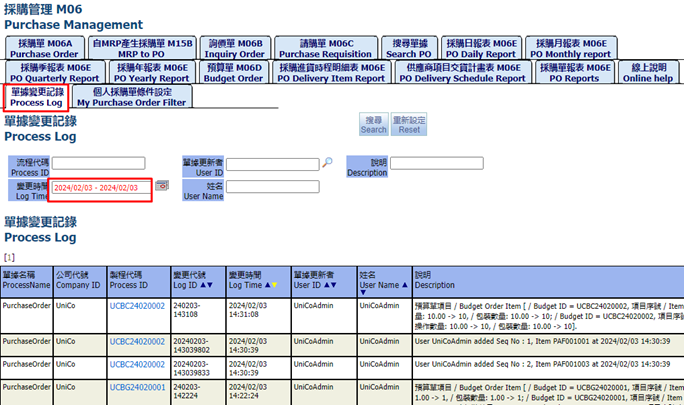Open the PO Reports tab

(575, 72)
